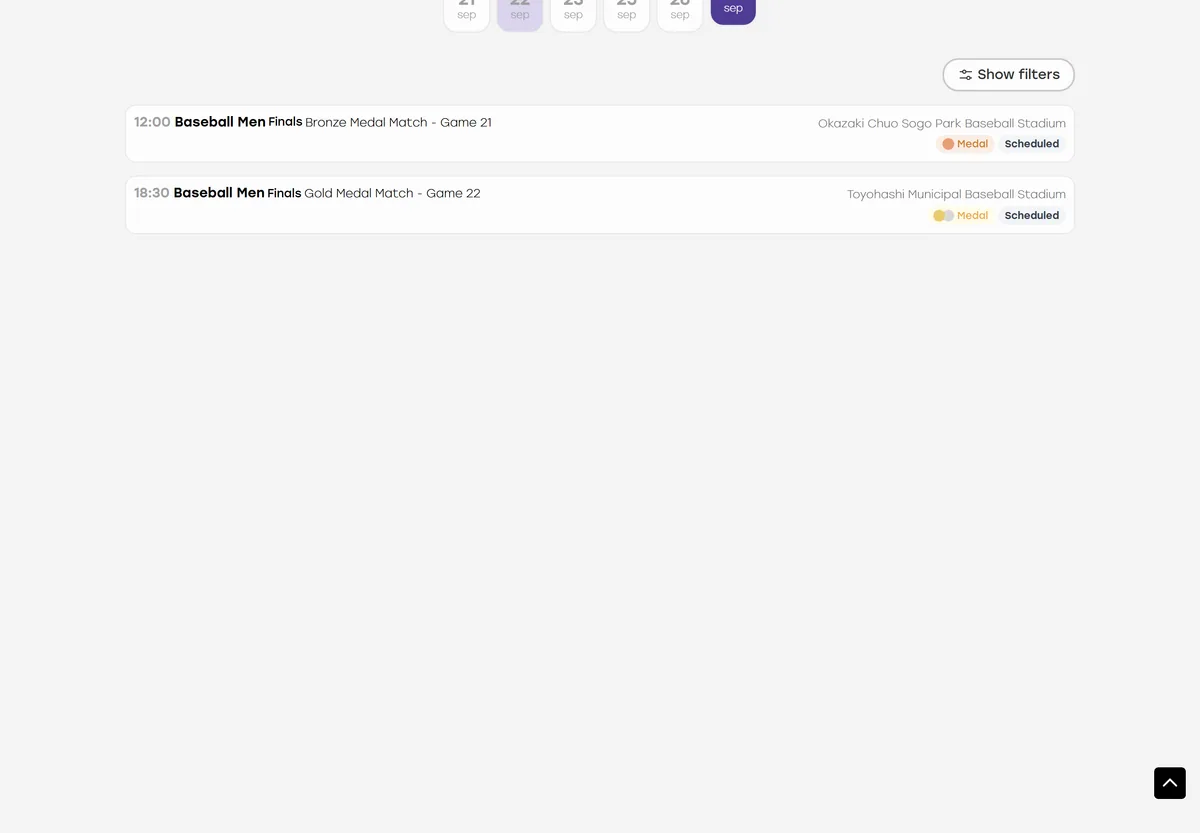Click the 18:30 start time

tap(152, 193)
